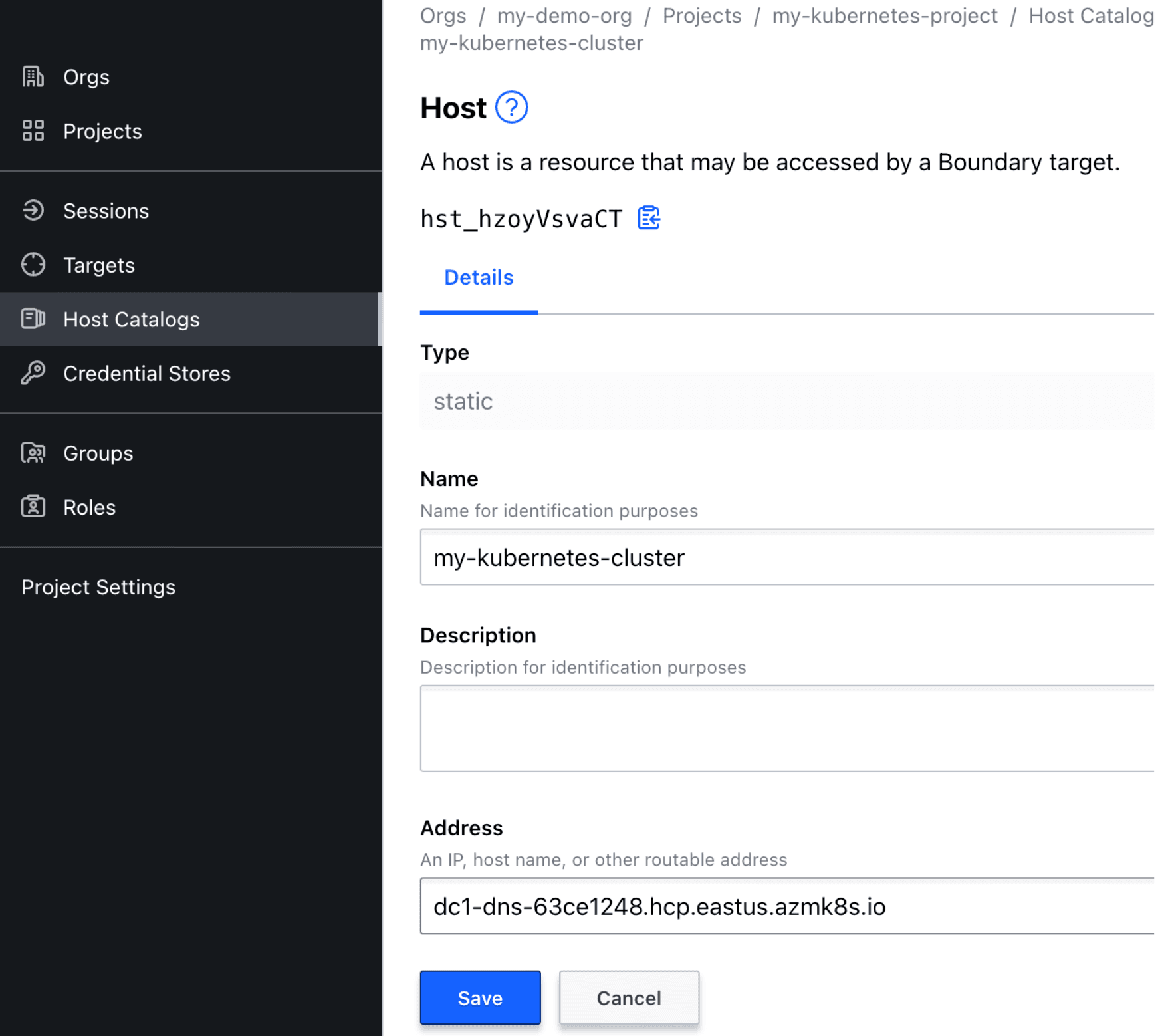The image size is (1166, 1036).
Task: Click inside the Name input field
Action: (x=731, y=557)
